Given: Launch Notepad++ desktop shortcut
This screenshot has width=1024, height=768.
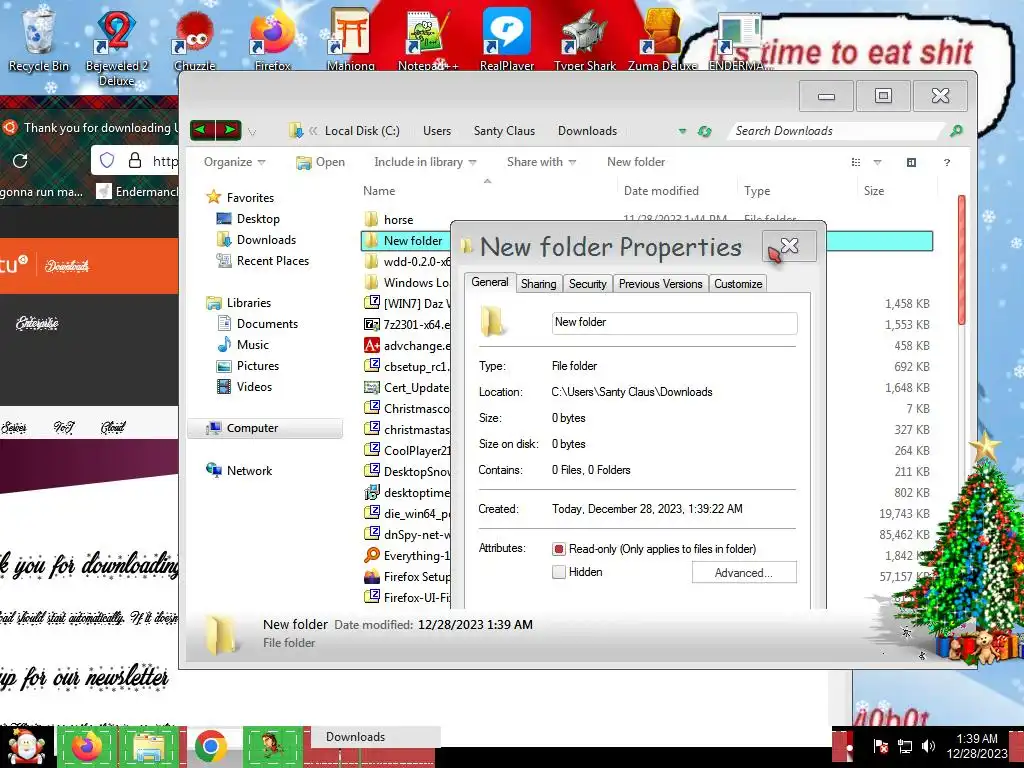Looking at the screenshot, I should pyautogui.click(x=428, y=39).
